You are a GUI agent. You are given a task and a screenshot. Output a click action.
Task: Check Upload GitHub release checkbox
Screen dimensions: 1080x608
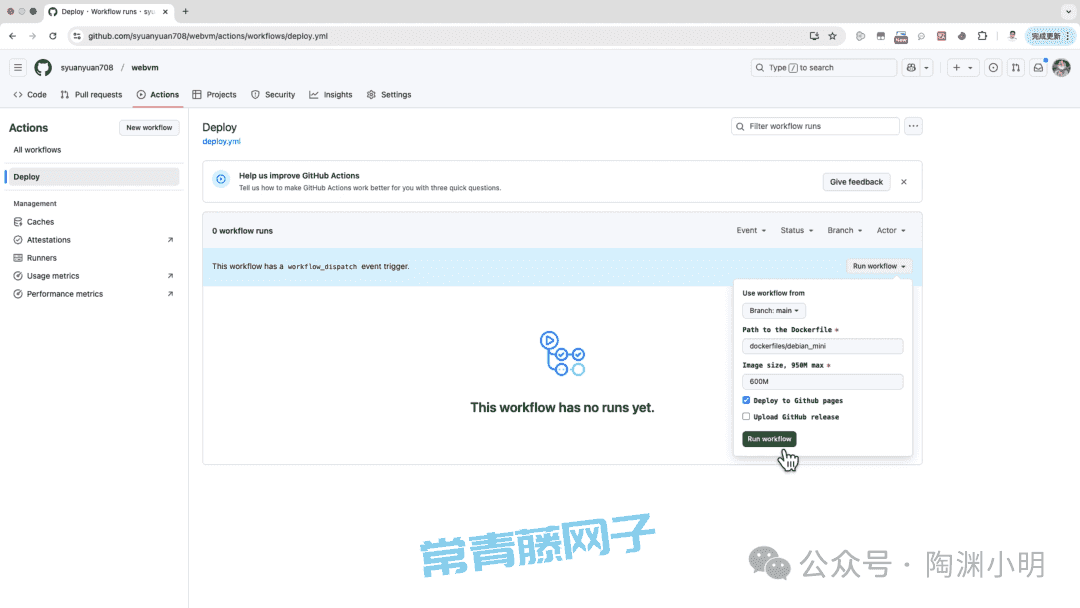(x=746, y=417)
